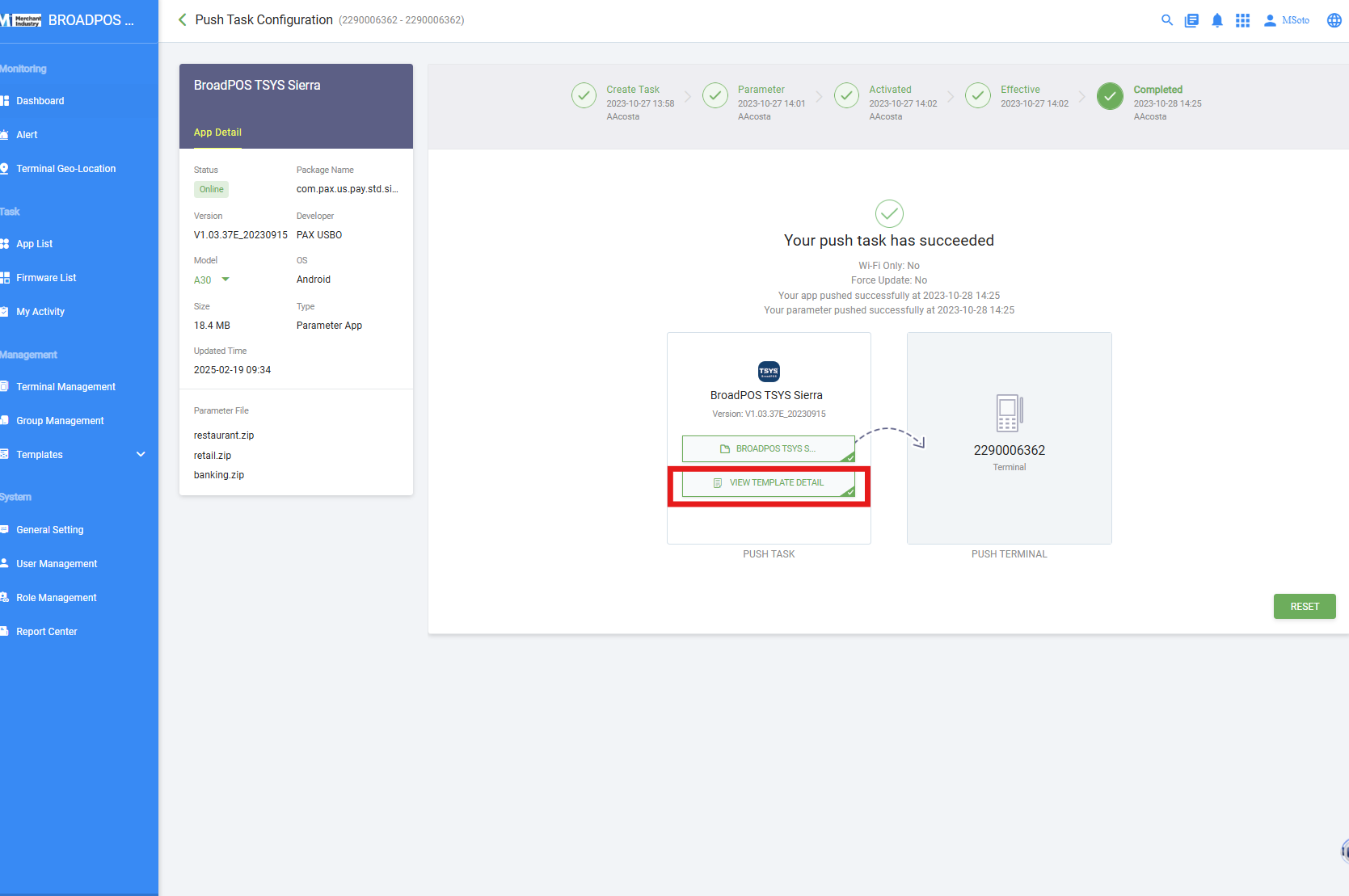This screenshot has height=896, width=1349.
Task: Select the App Detail tab
Action: click(217, 133)
